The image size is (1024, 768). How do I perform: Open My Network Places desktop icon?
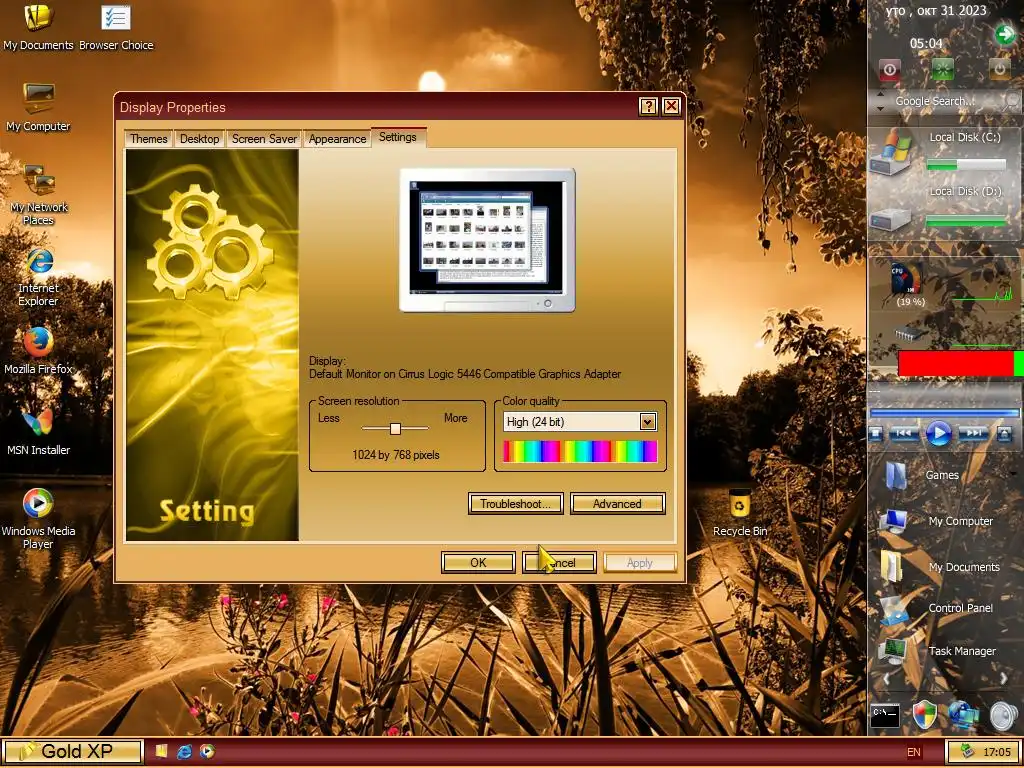(38, 195)
